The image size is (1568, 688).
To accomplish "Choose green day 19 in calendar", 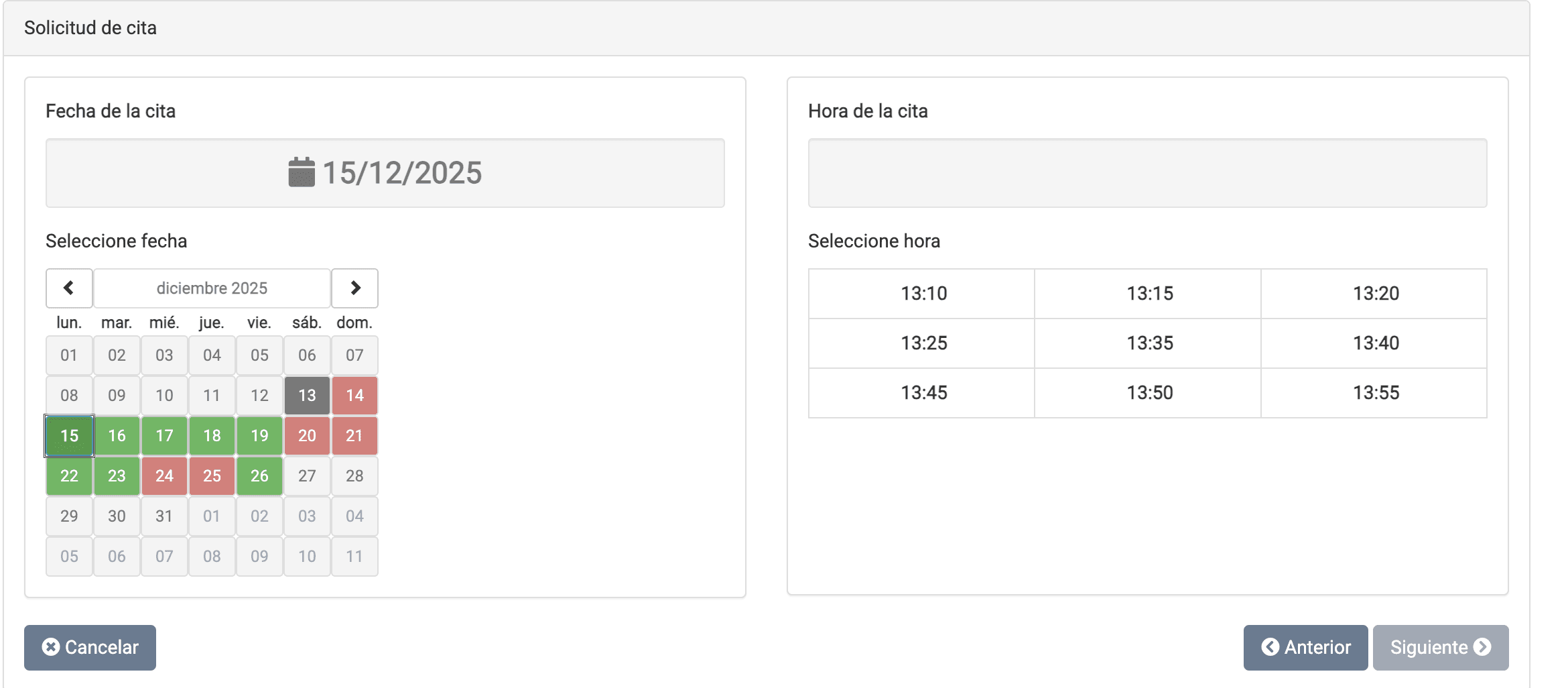I will pos(259,436).
